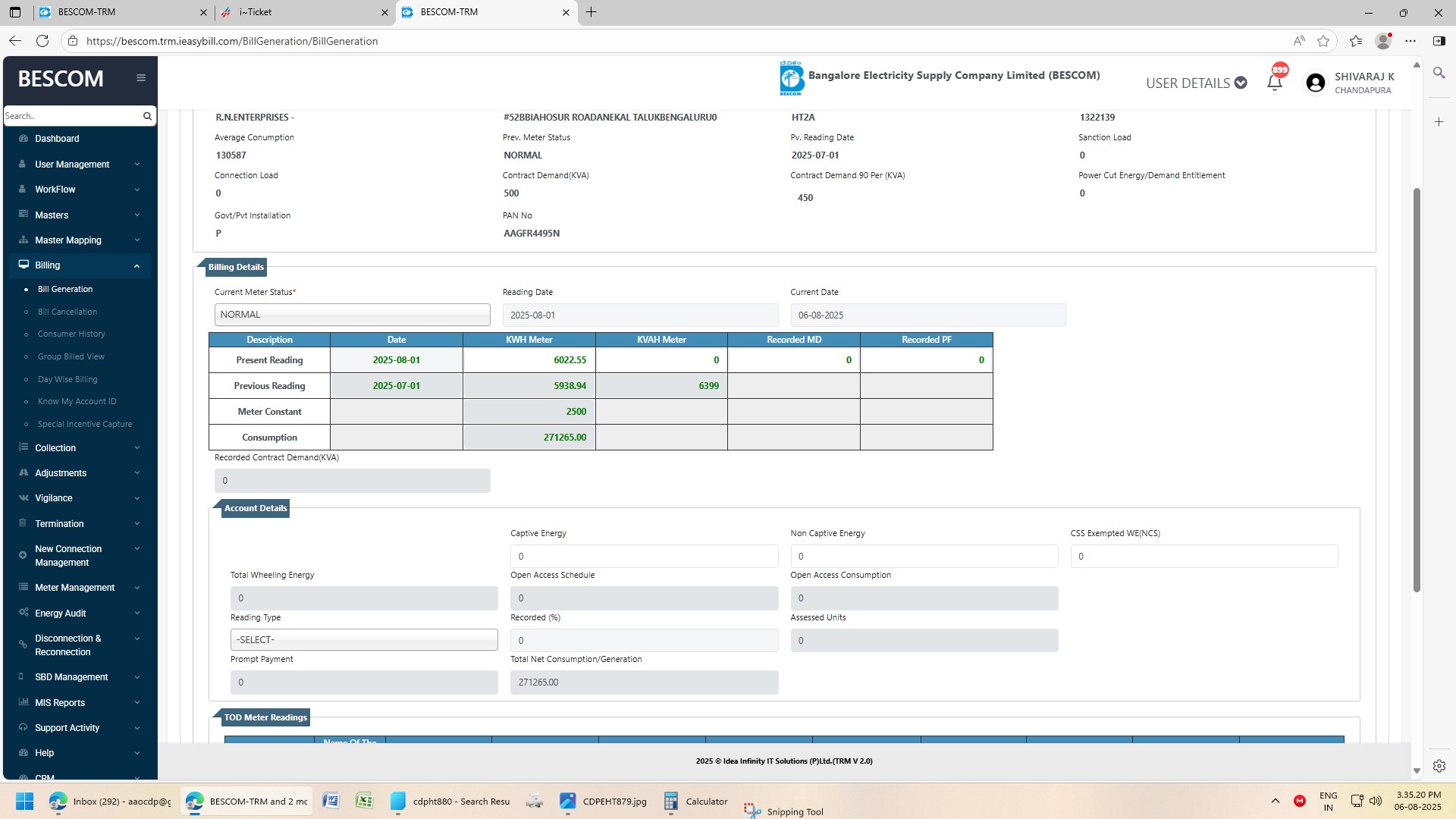This screenshot has height=819, width=1456.
Task: Click the browser refresh icon
Action: [42, 41]
